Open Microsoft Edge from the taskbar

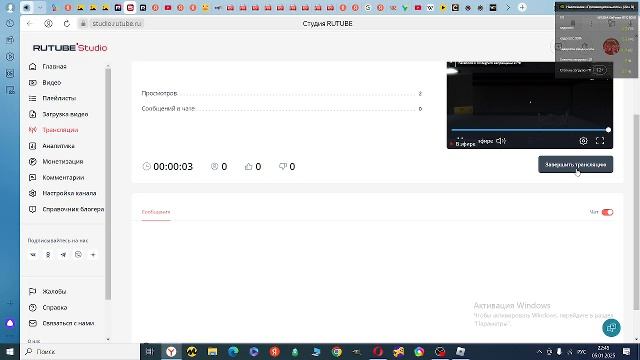pos(233,351)
